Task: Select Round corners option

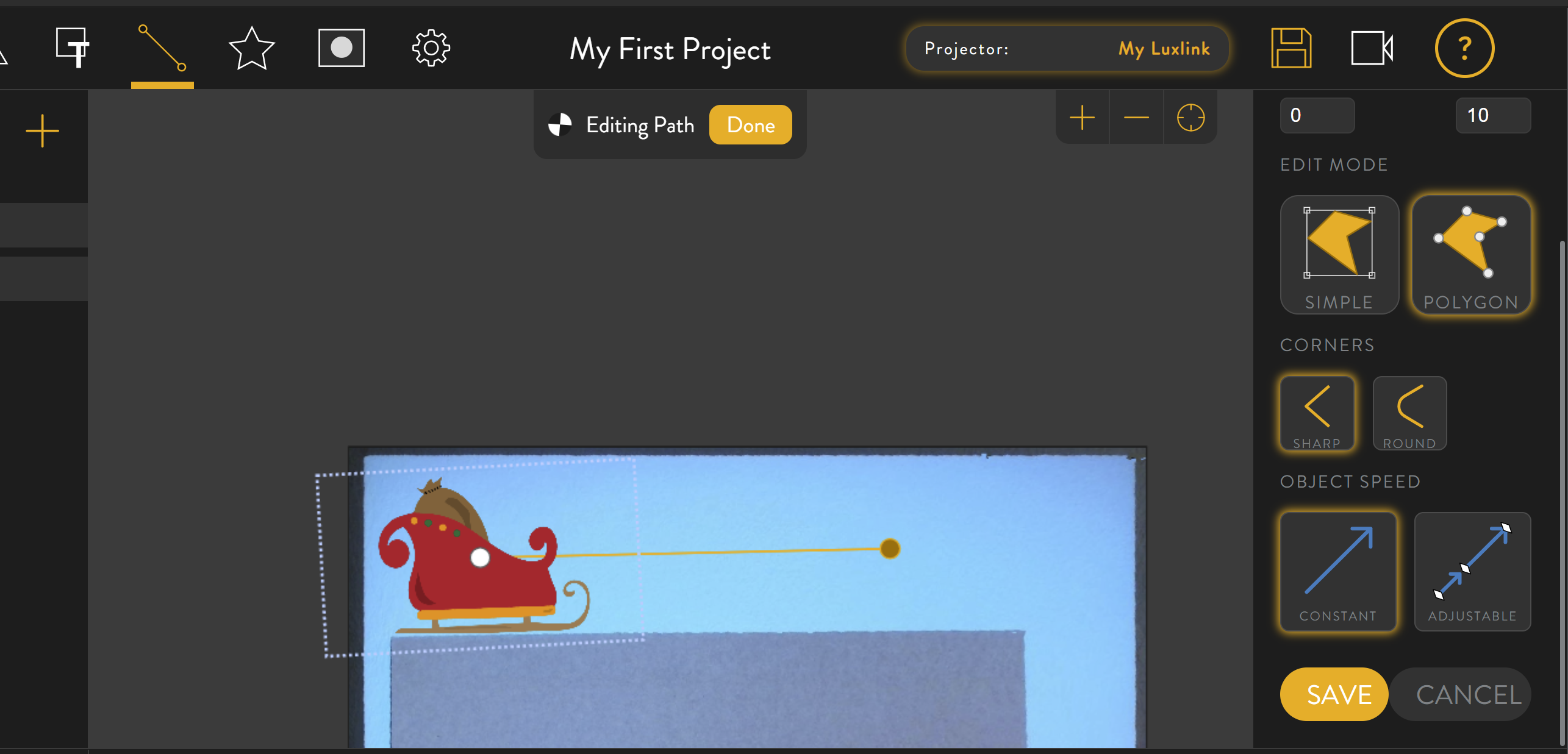Action: coord(1409,413)
